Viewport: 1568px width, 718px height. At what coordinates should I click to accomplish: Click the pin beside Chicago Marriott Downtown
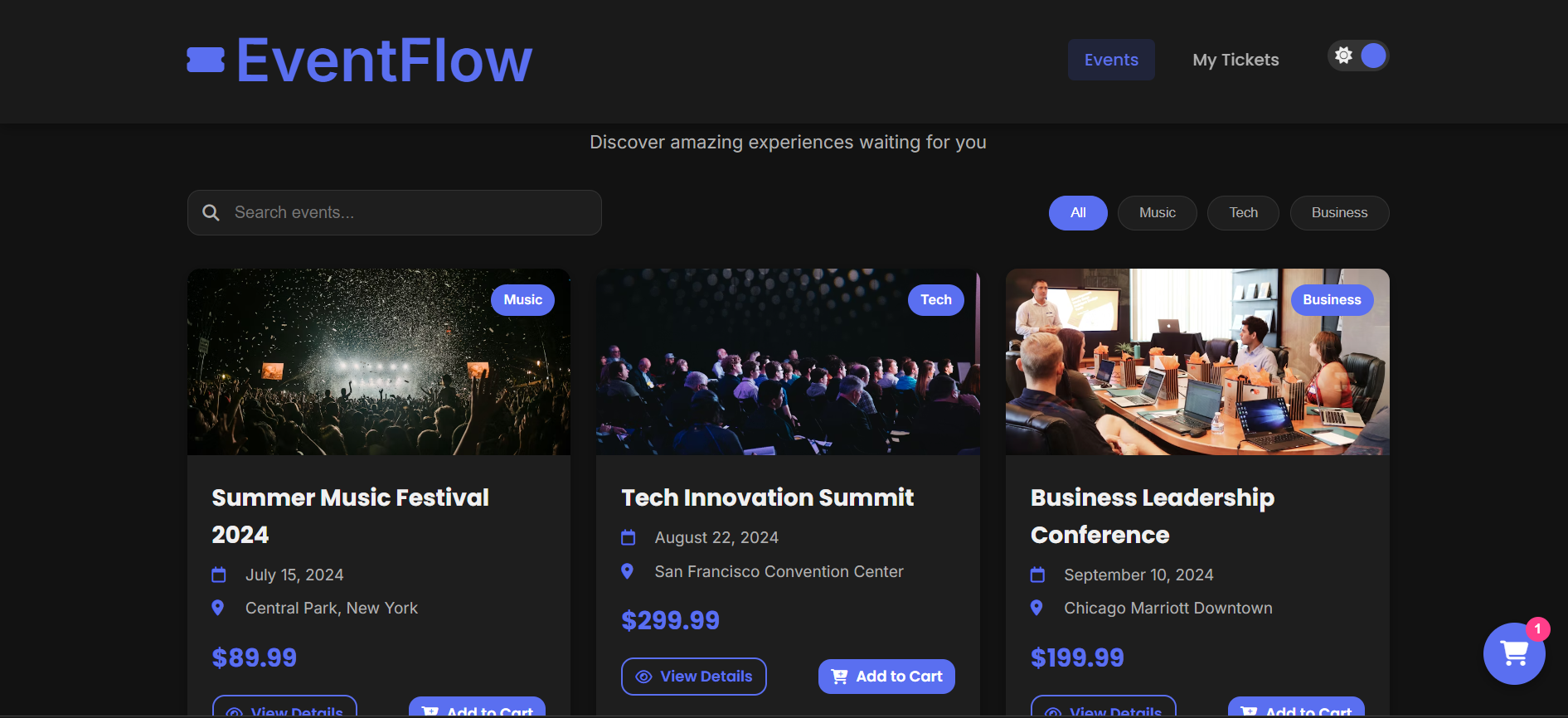click(x=1037, y=607)
